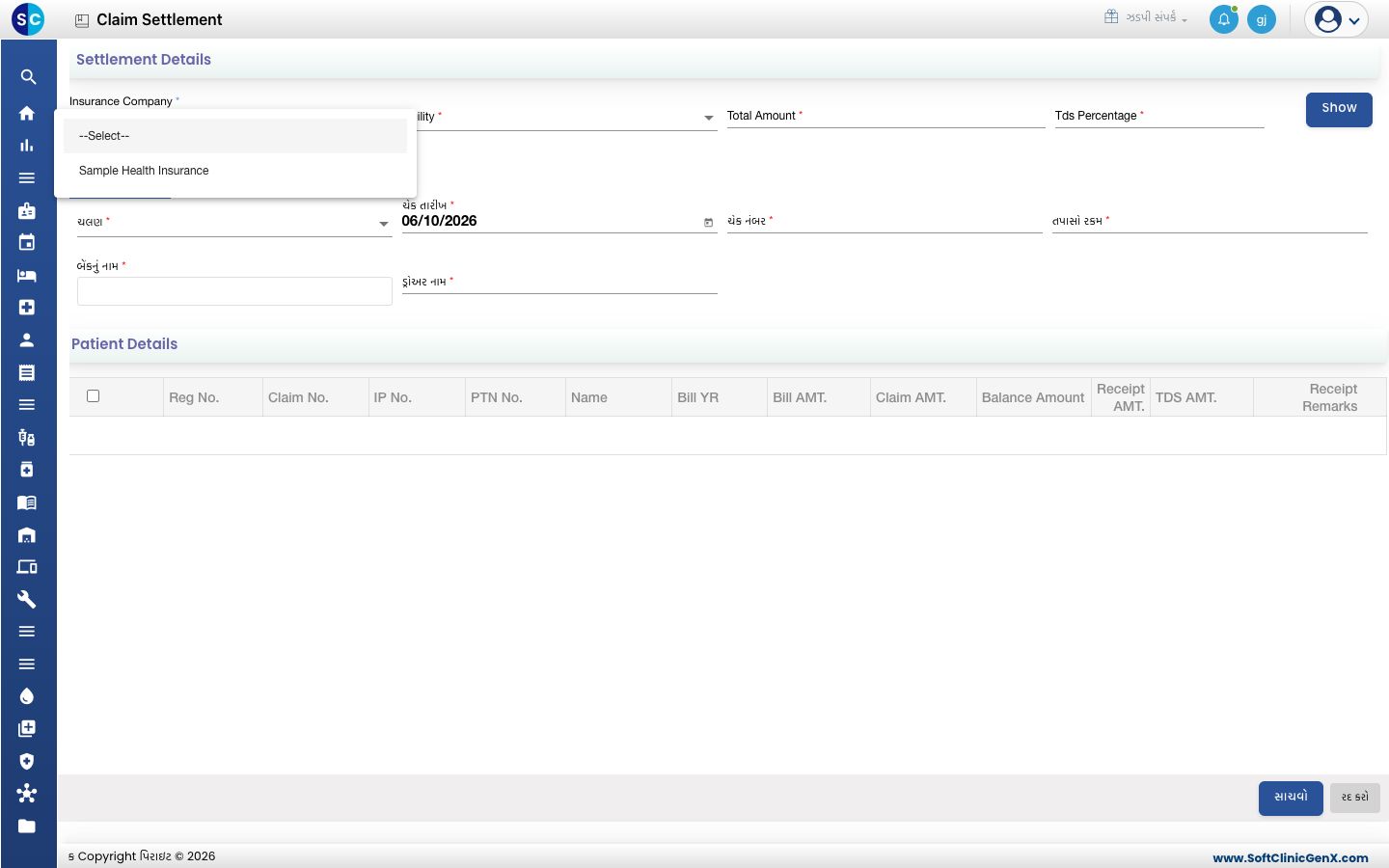Image resolution: width=1389 pixels, height=868 pixels.
Task: Open the laptop and phone devices icon
Action: point(27,567)
